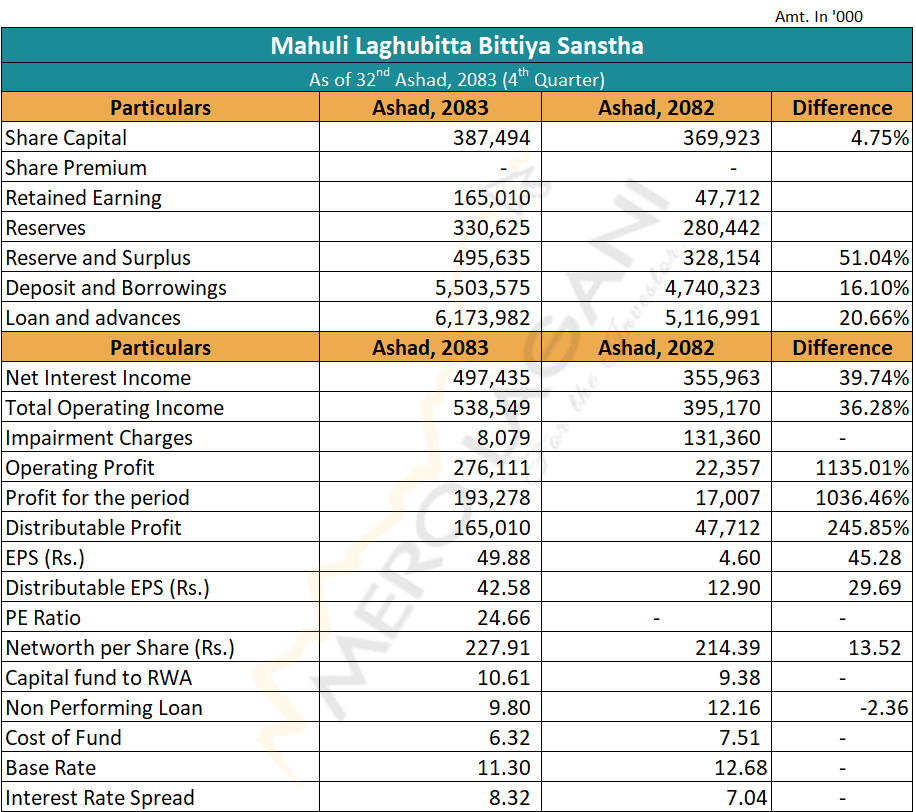Select the Impairment Charges label

point(99,438)
